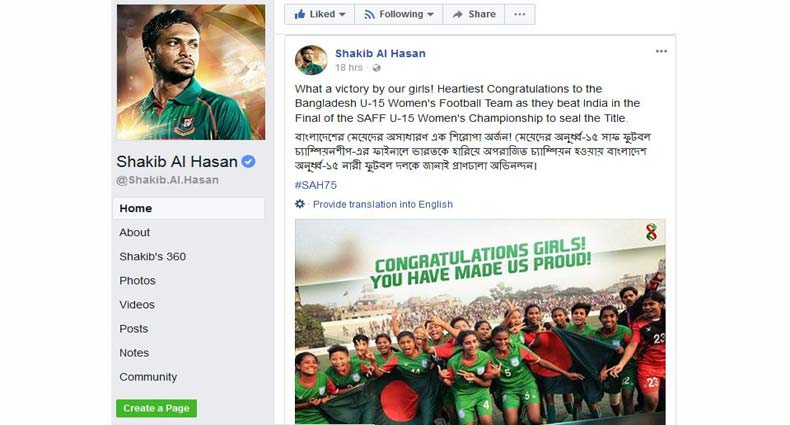Viewport: 790px width, 425px height.
Task: Open the Congratulations Girls post image
Action: pyautogui.click(x=480, y=320)
